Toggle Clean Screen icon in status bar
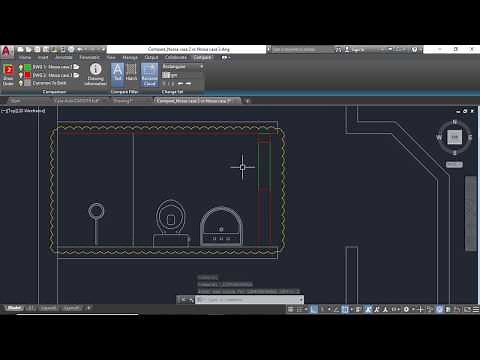This screenshot has height=360, width=480. (x=467, y=309)
